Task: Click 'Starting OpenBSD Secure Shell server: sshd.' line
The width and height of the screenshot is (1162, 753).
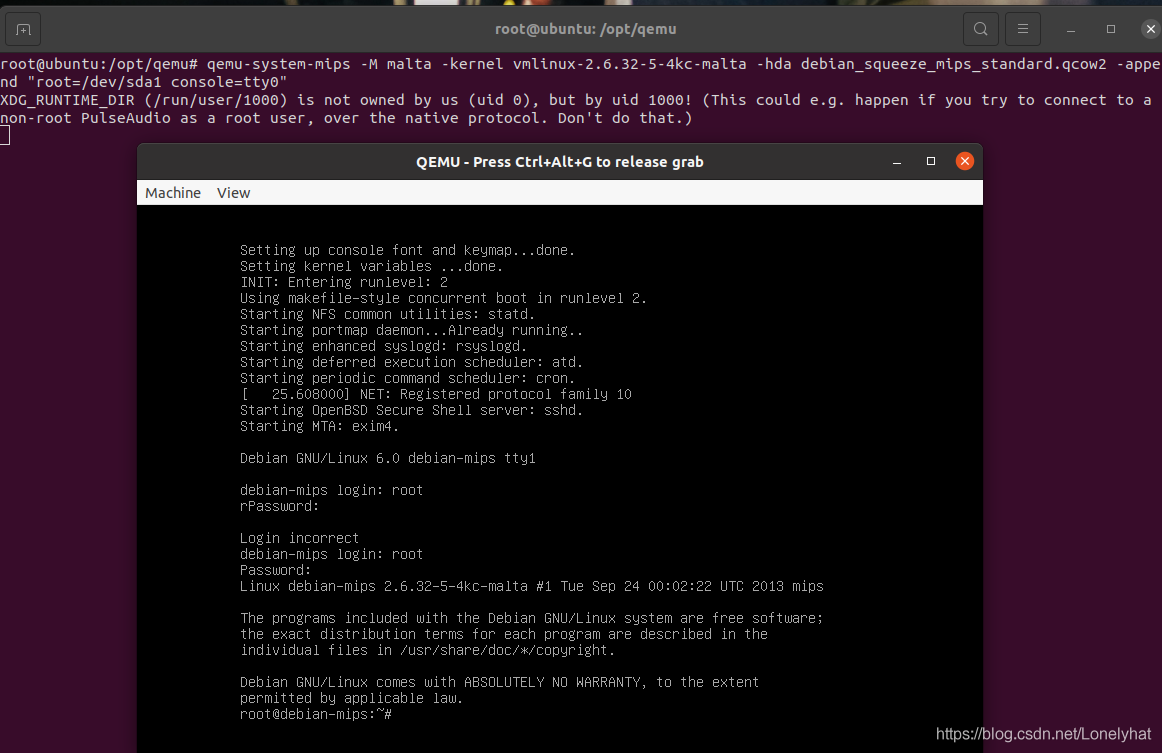Action: [x=411, y=411]
